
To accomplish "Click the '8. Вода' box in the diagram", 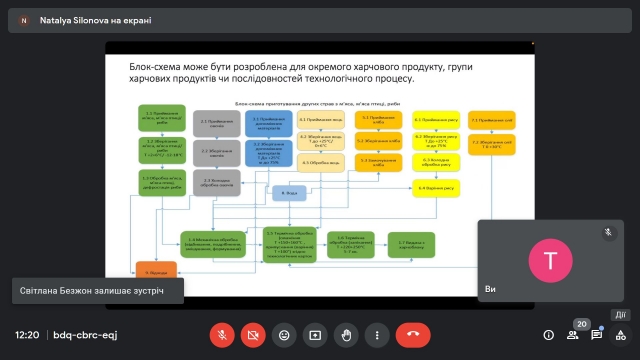I will 289,193.
